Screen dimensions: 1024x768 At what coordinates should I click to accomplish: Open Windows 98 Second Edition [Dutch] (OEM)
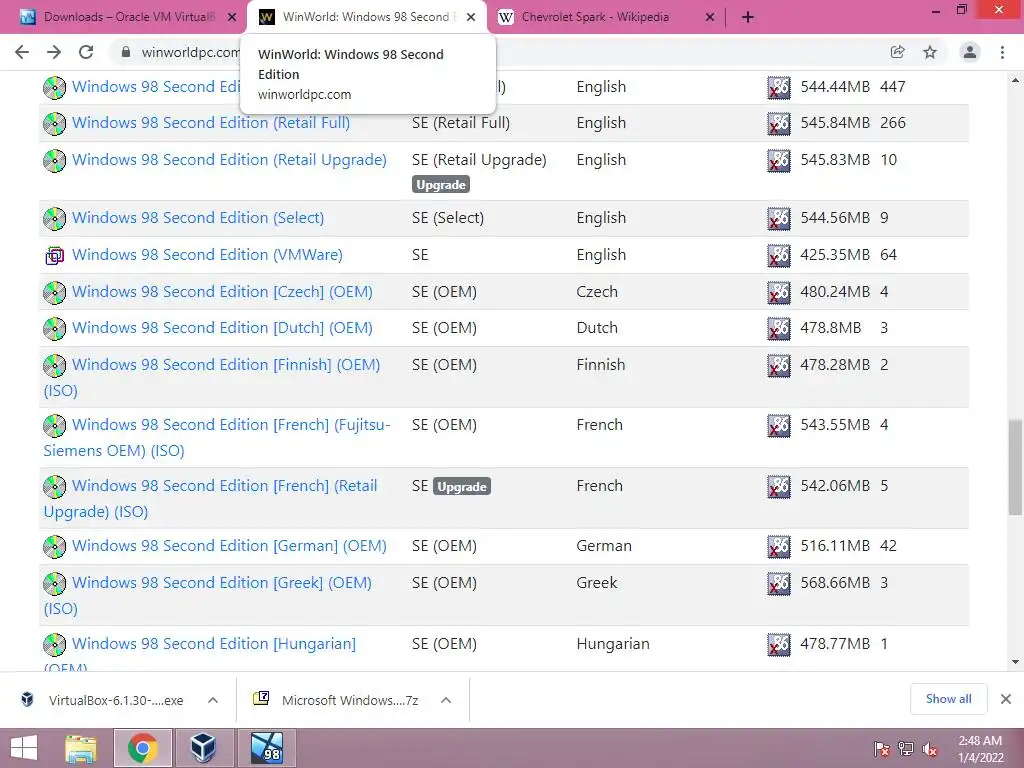tap(222, 328)
